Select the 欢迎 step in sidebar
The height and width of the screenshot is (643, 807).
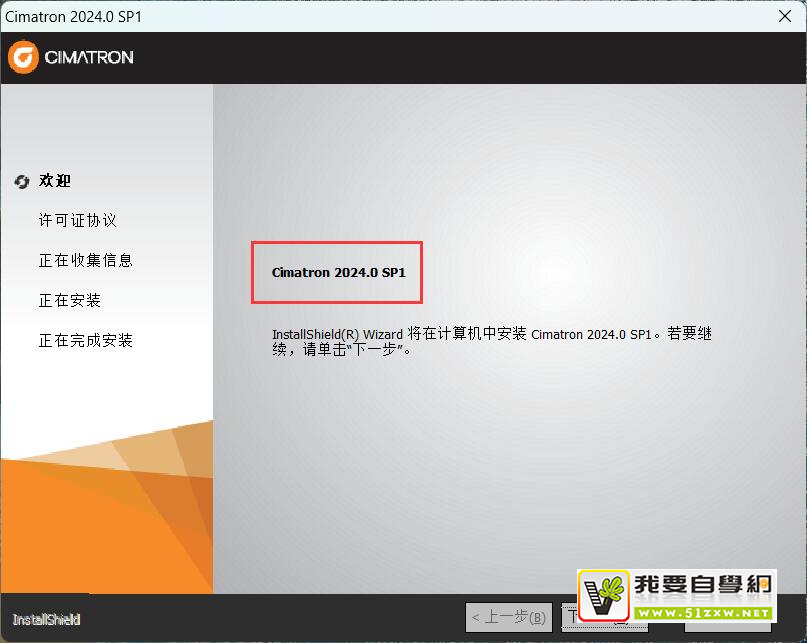[55, 181]
